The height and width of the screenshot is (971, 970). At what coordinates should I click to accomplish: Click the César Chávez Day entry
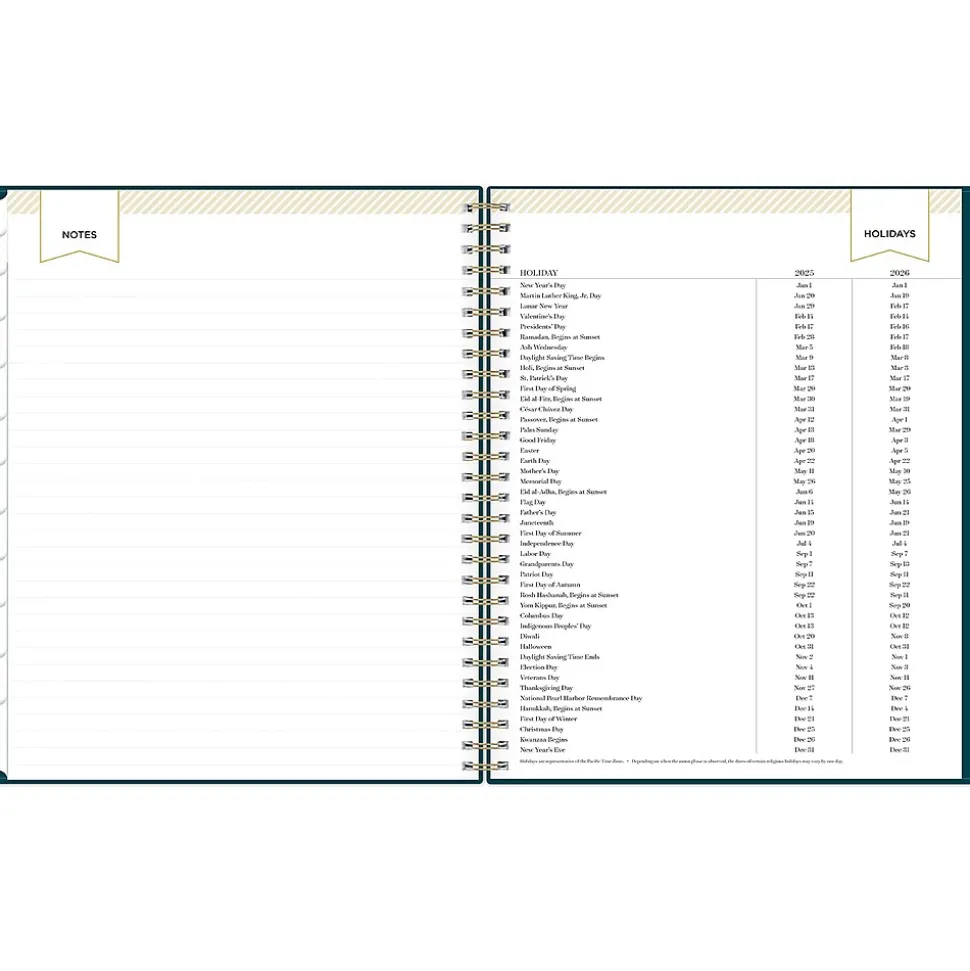(x=546, y=409)
